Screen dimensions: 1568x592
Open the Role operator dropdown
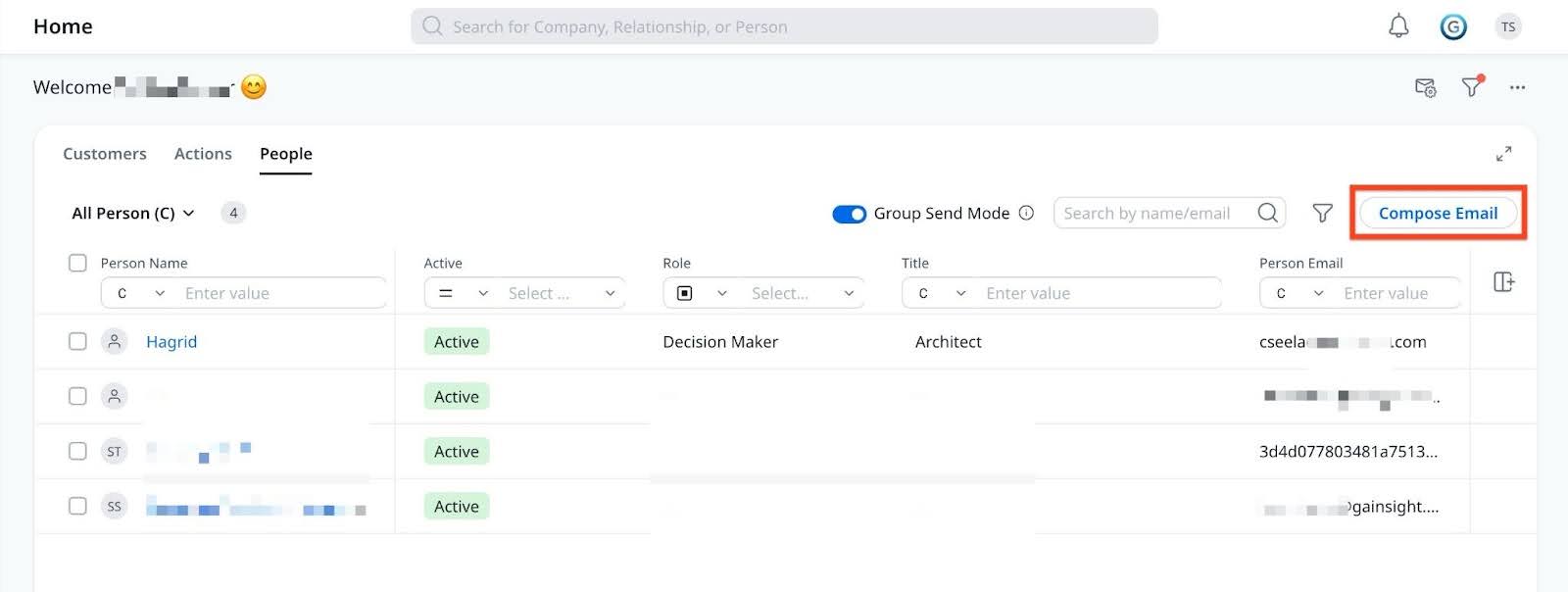(x=702, y=293)
